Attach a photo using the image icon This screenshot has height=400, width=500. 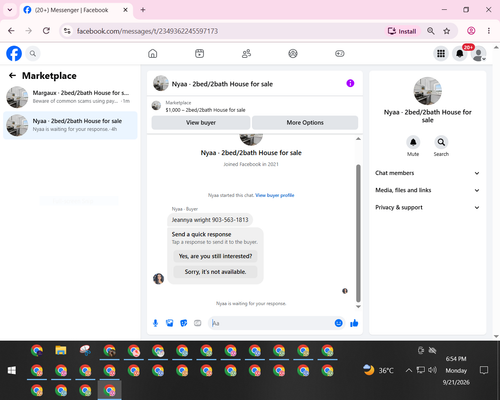tap(170, 323)
